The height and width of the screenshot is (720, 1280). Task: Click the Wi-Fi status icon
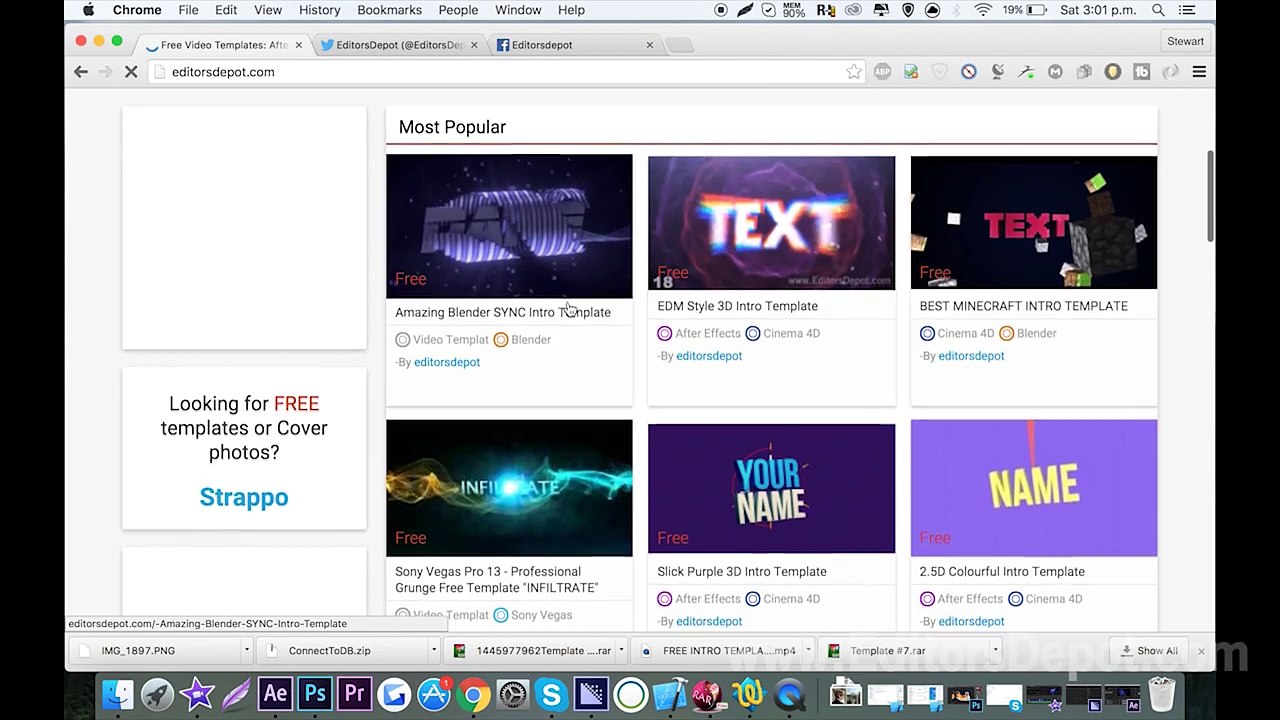click(x=983, y=10)
